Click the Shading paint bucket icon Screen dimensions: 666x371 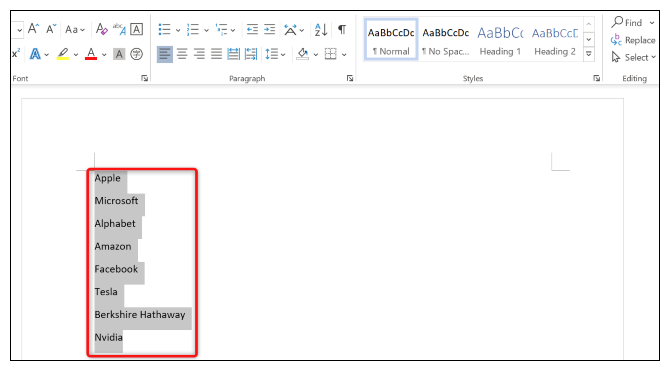click(x=302, y=54)
